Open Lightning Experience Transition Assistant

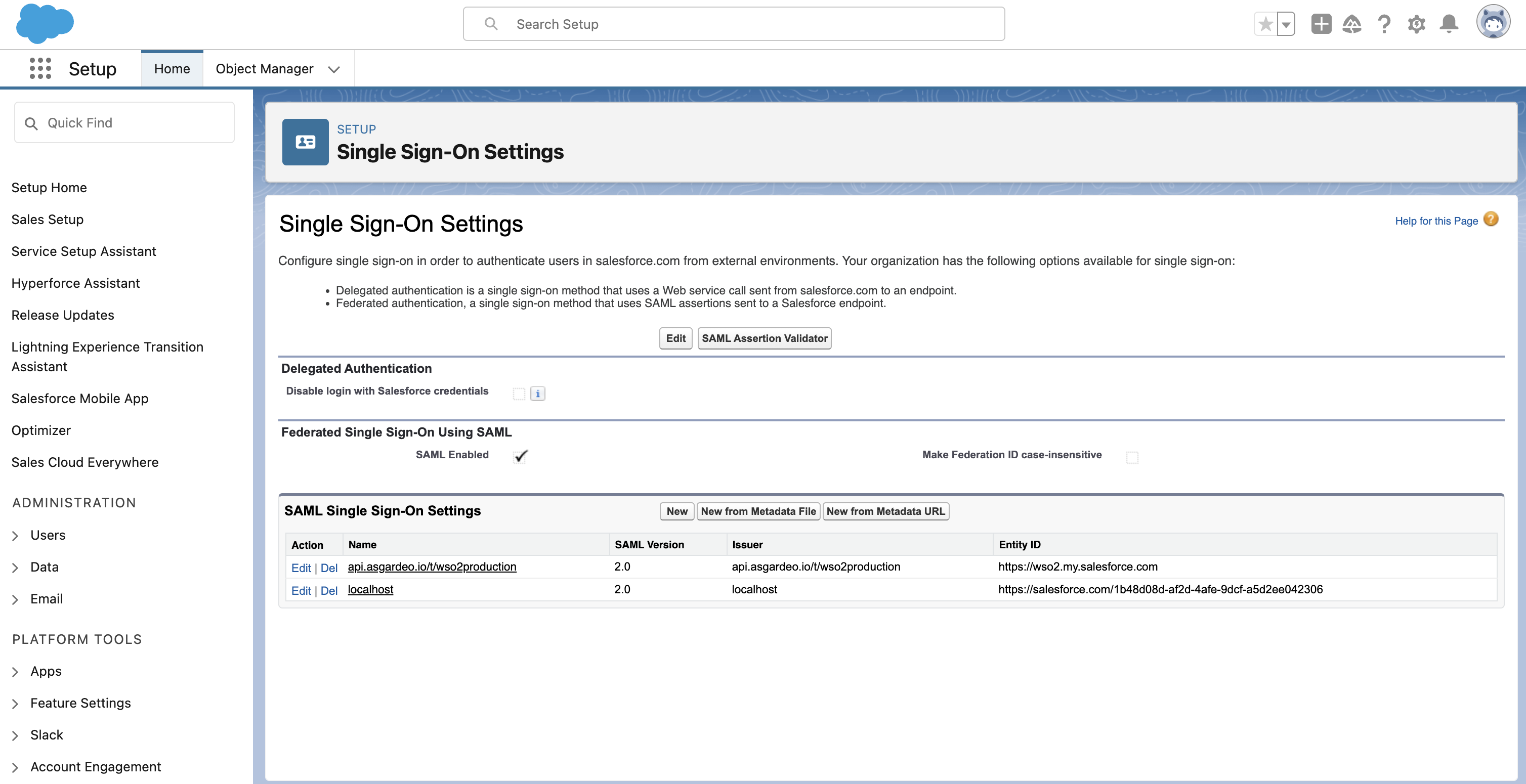pos(107,357)
